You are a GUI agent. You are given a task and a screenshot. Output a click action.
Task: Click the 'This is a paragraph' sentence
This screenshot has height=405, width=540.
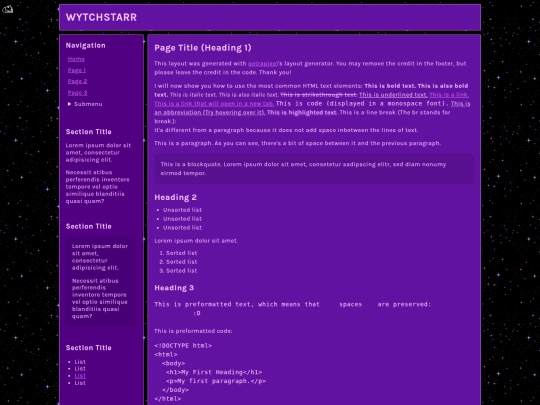click(x=298, y=143)
